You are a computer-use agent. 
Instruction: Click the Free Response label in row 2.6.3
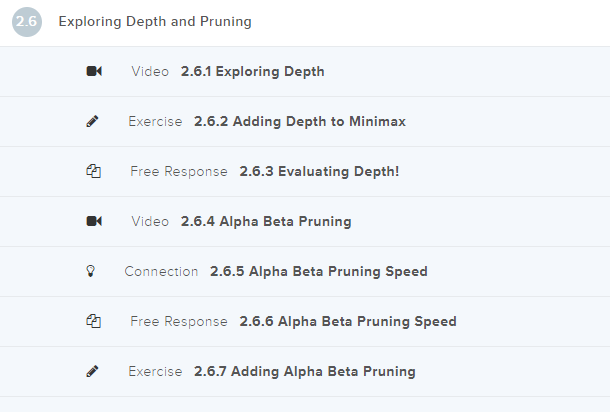(179, 172)
